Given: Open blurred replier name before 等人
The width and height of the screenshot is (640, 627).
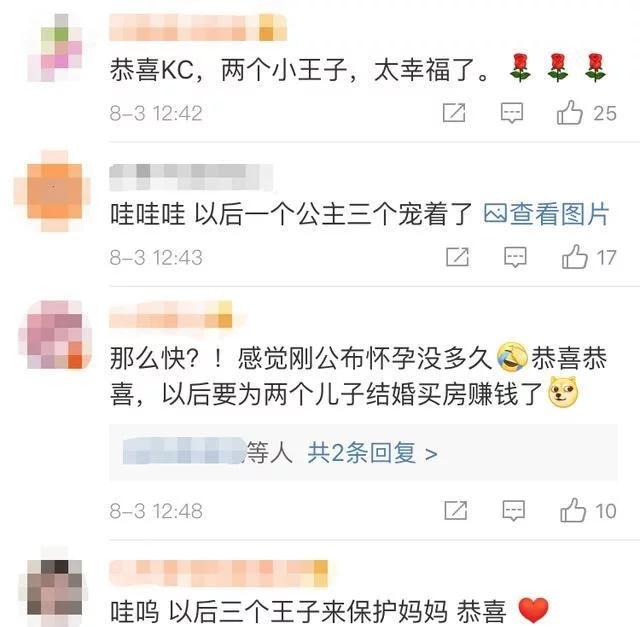Looking at the screenshot, I should point(184,451).
